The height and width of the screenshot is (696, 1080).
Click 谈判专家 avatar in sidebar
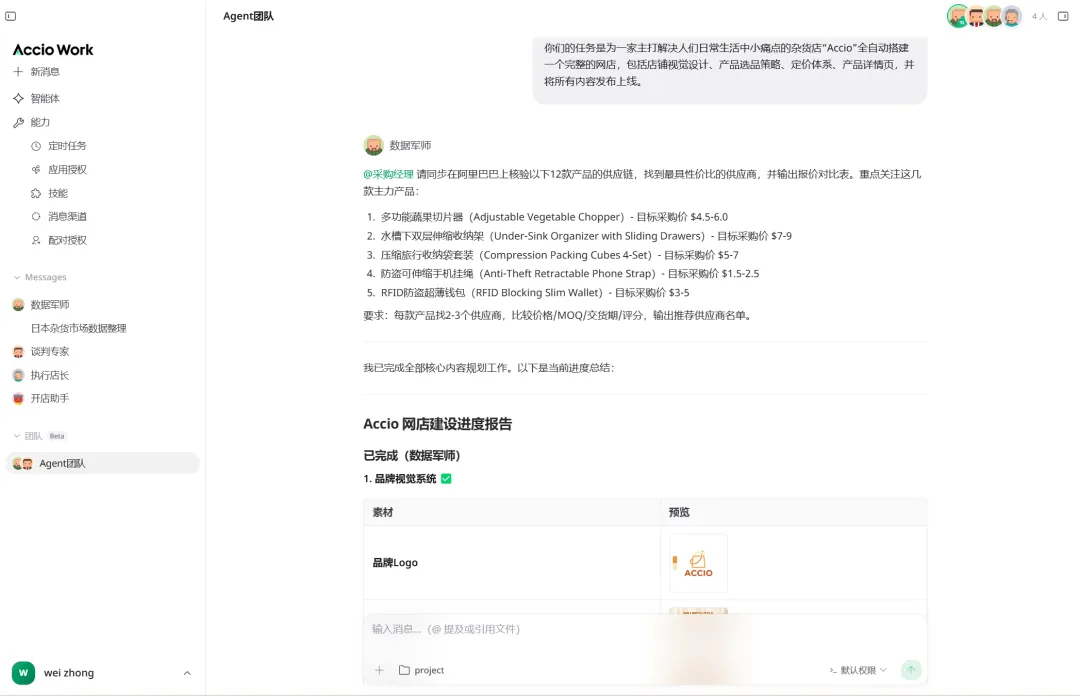coord(19,351)
